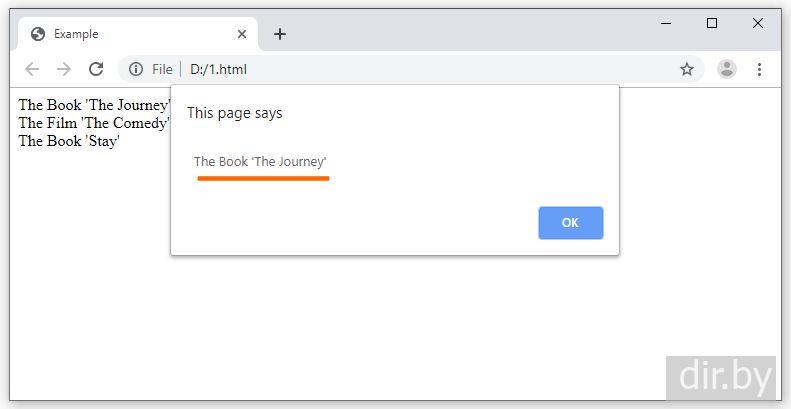791x409 pixels.
Task: Open the user profile avatar
Action: pos(727,69)
